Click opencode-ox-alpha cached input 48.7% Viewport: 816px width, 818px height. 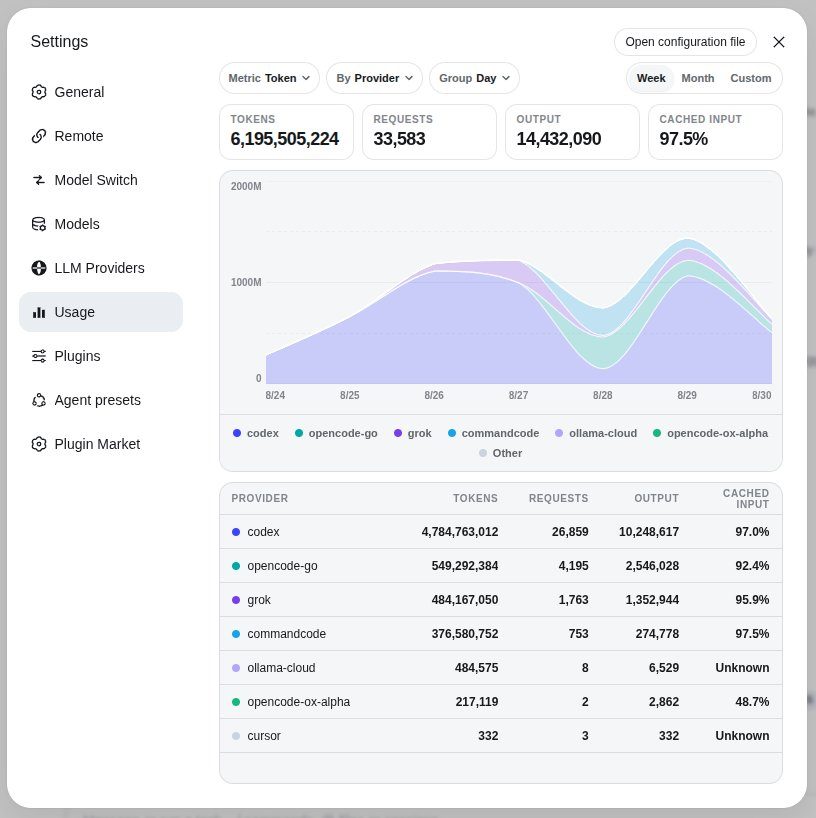point(752,702)
